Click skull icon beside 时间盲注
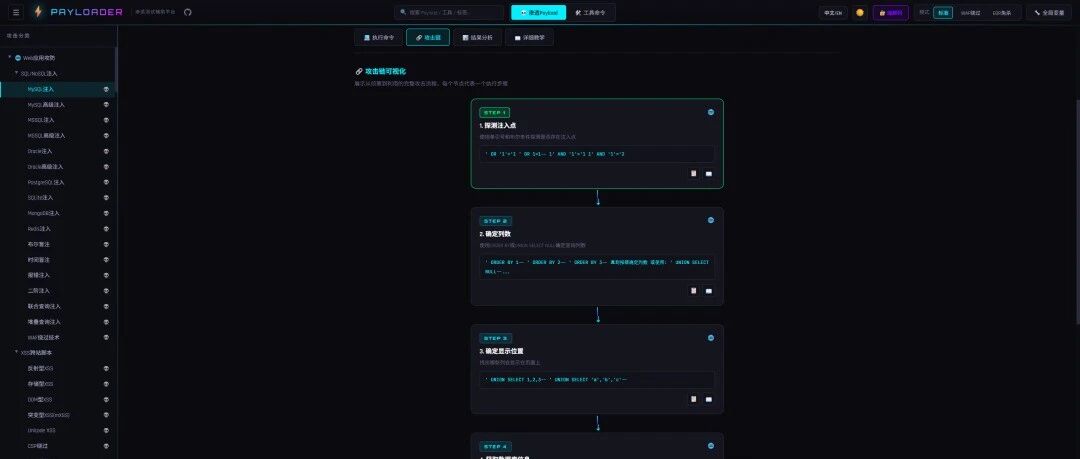This screenshot has width=1080, height=459. click(x=106, y=260)
